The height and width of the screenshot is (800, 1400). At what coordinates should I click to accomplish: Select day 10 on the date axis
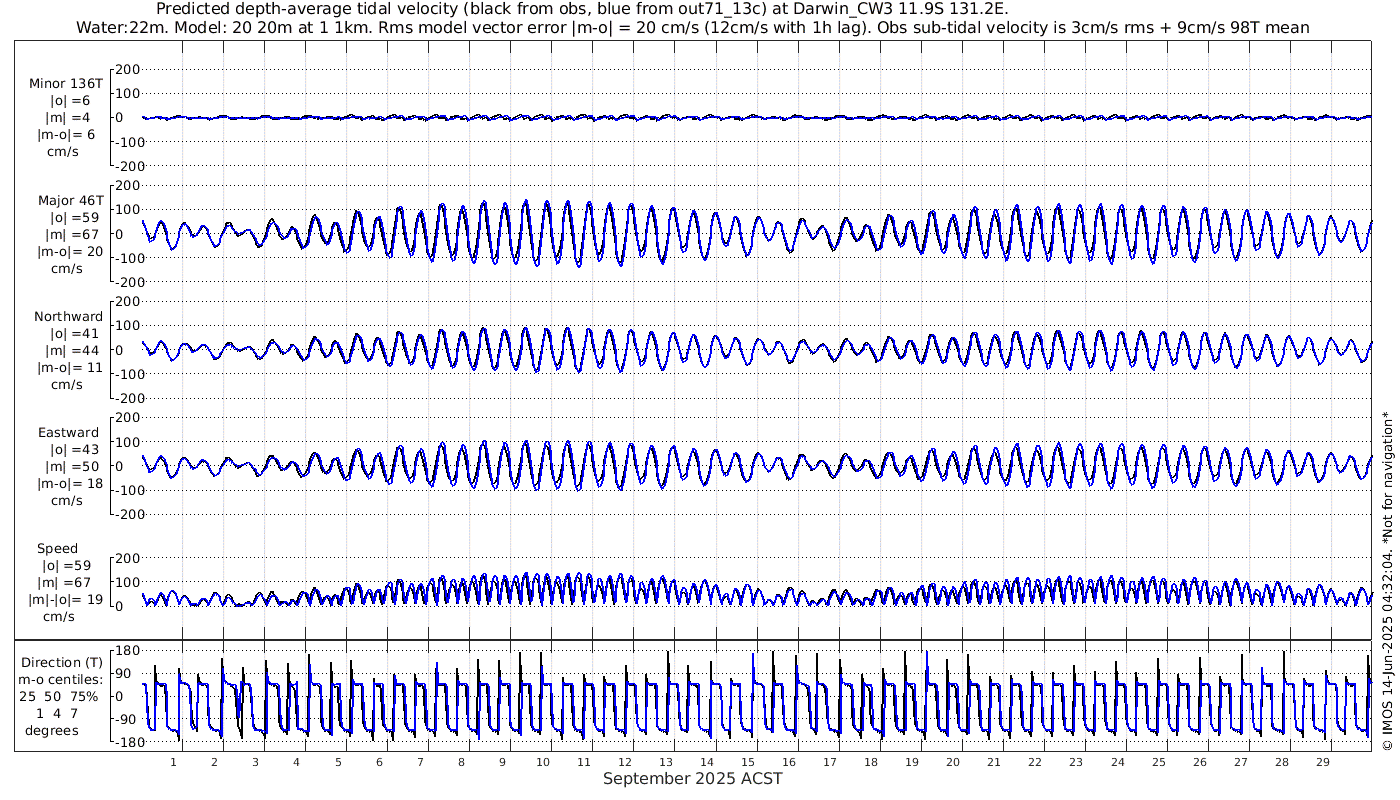click(x=542, y=762)
